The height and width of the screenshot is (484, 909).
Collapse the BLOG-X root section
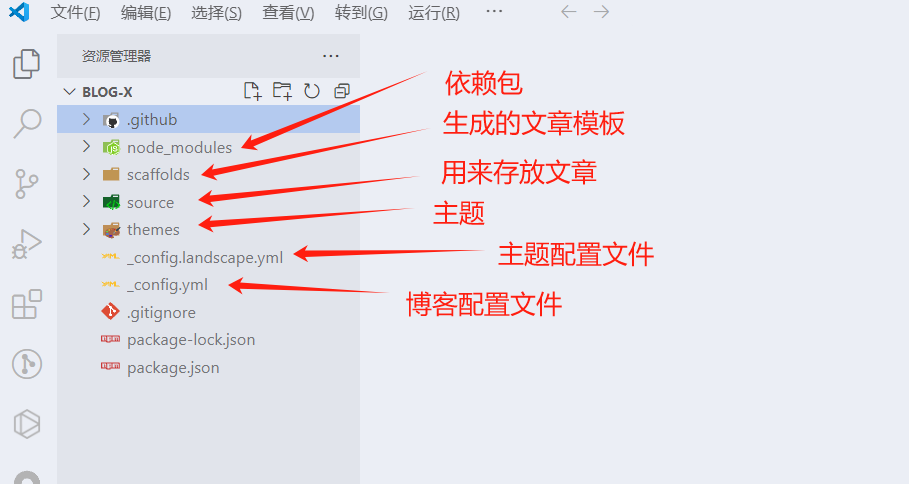[70, 92]
